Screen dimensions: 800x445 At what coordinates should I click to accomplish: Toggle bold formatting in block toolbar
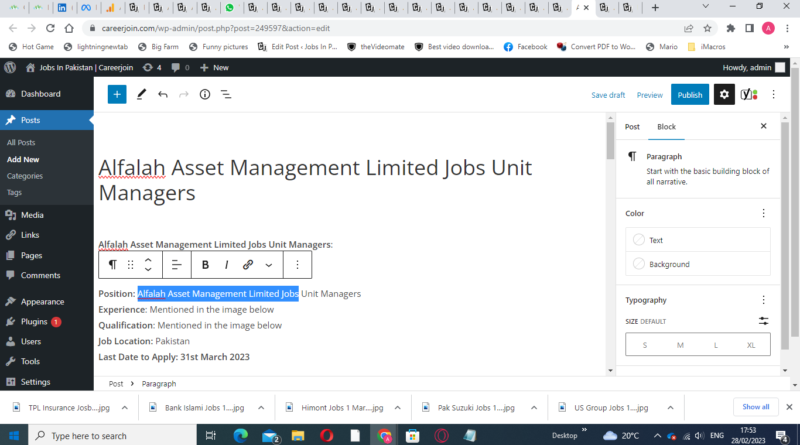205,265
